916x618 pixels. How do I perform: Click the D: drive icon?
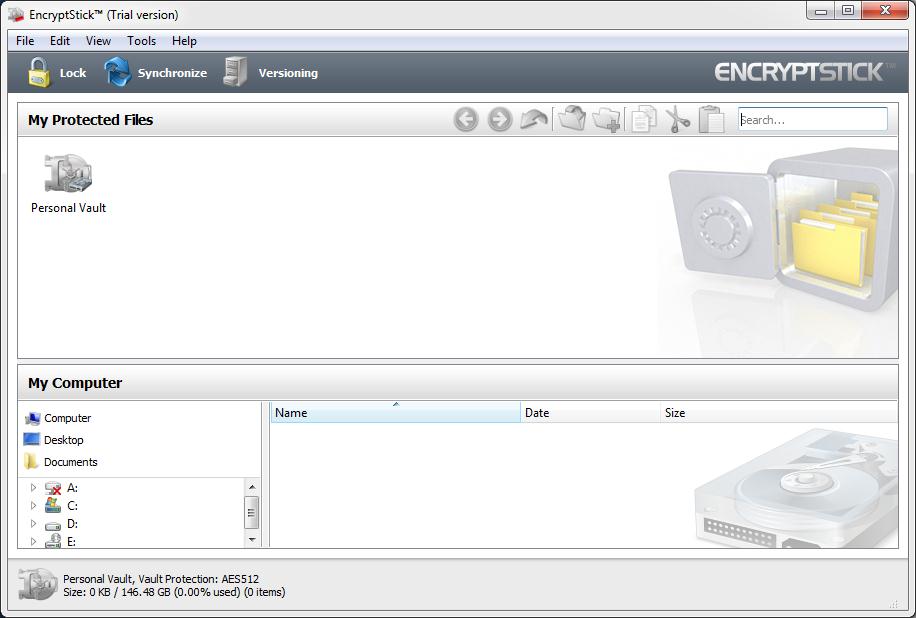coord(53,525)
